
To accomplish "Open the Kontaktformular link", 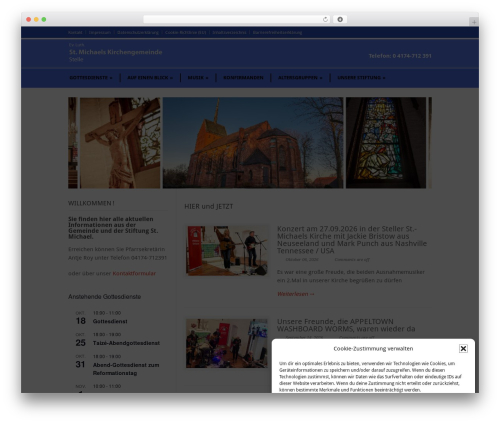I will point(134,273).
